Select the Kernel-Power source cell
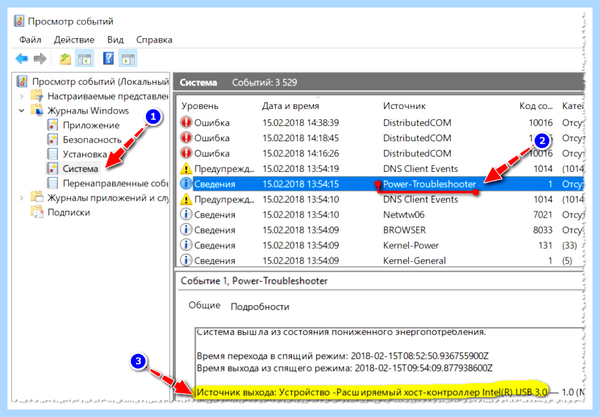 point(411,245)
